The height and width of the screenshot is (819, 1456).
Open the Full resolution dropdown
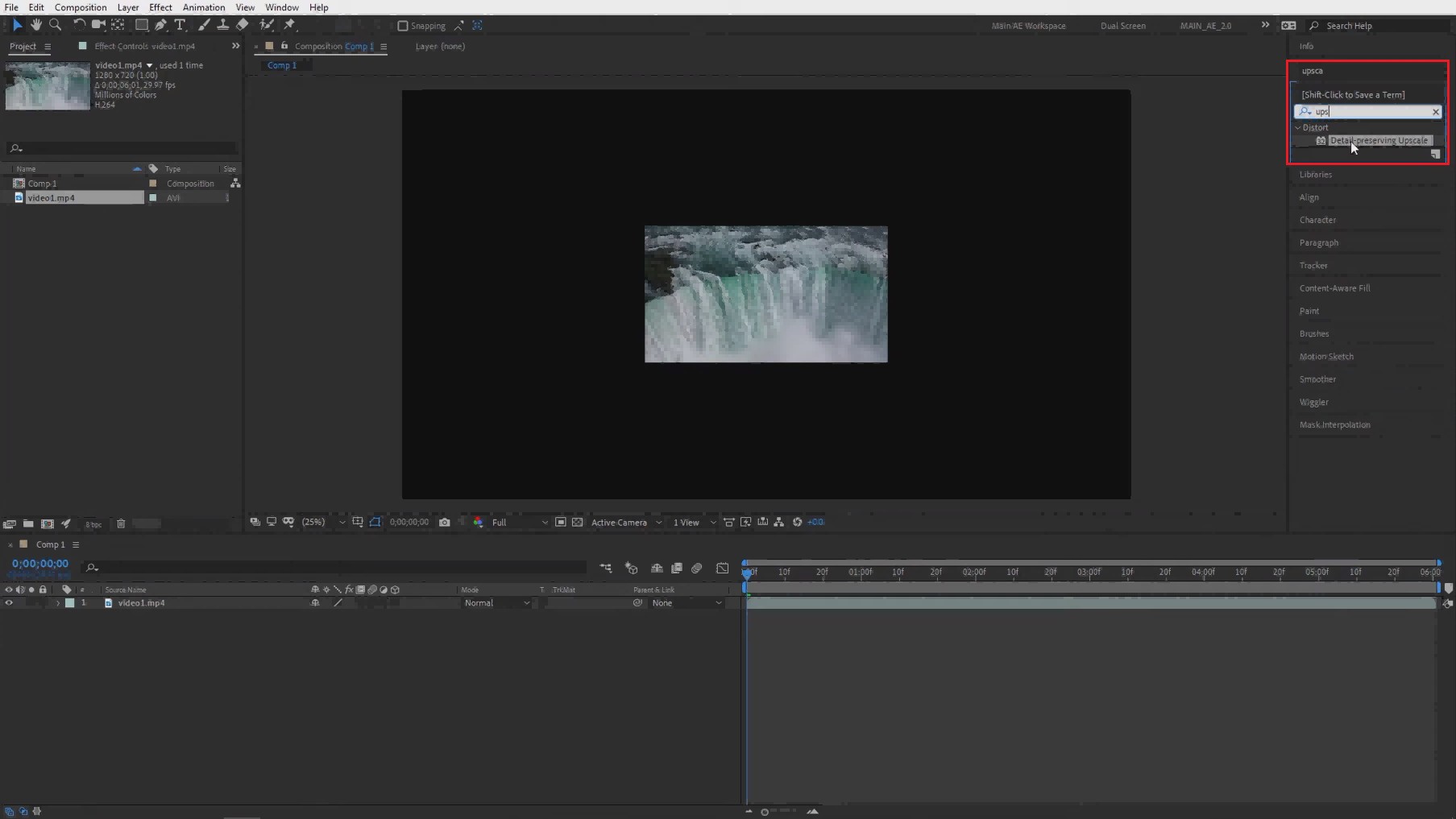coord(520,522)
